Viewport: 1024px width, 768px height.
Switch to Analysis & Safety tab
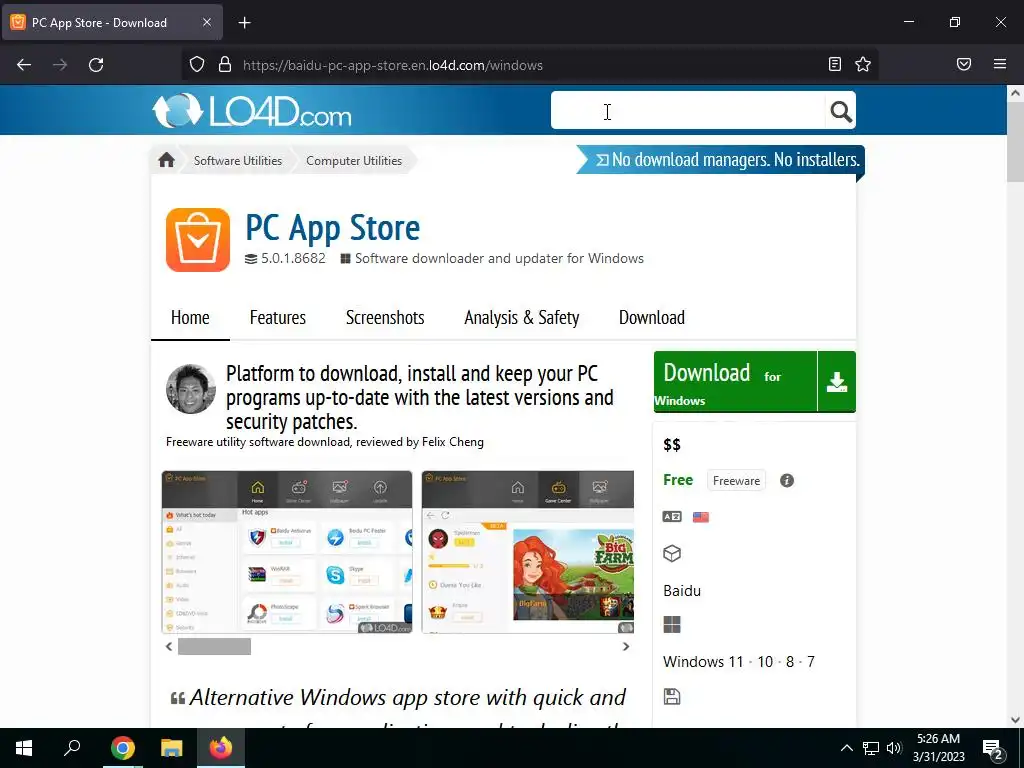click(x=522, y=317)
